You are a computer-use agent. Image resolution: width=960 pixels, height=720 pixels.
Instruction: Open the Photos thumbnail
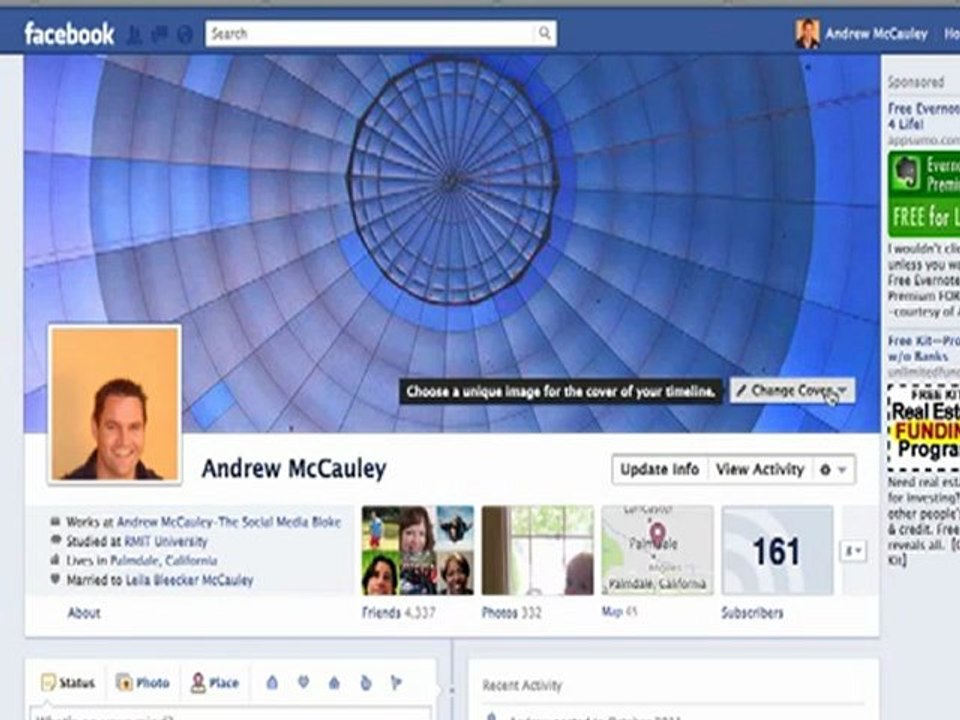click(x=538, y=550)
